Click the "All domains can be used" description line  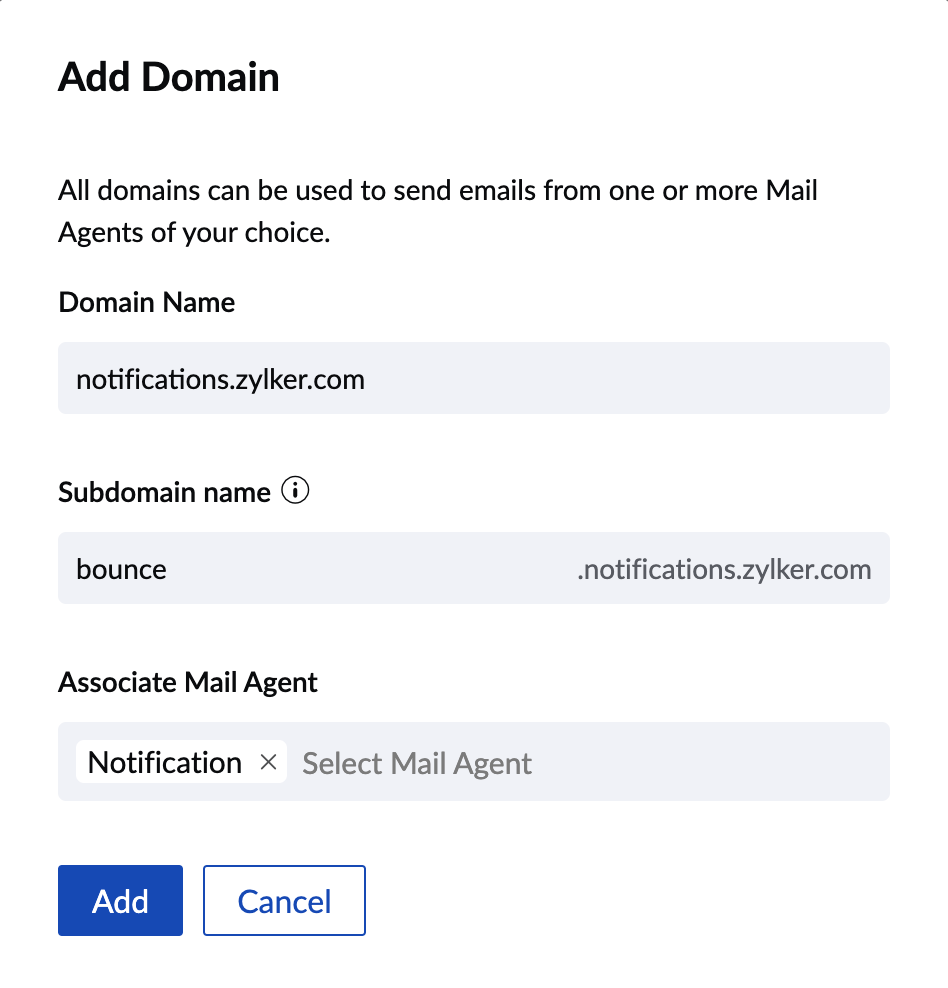pos(437,190)
